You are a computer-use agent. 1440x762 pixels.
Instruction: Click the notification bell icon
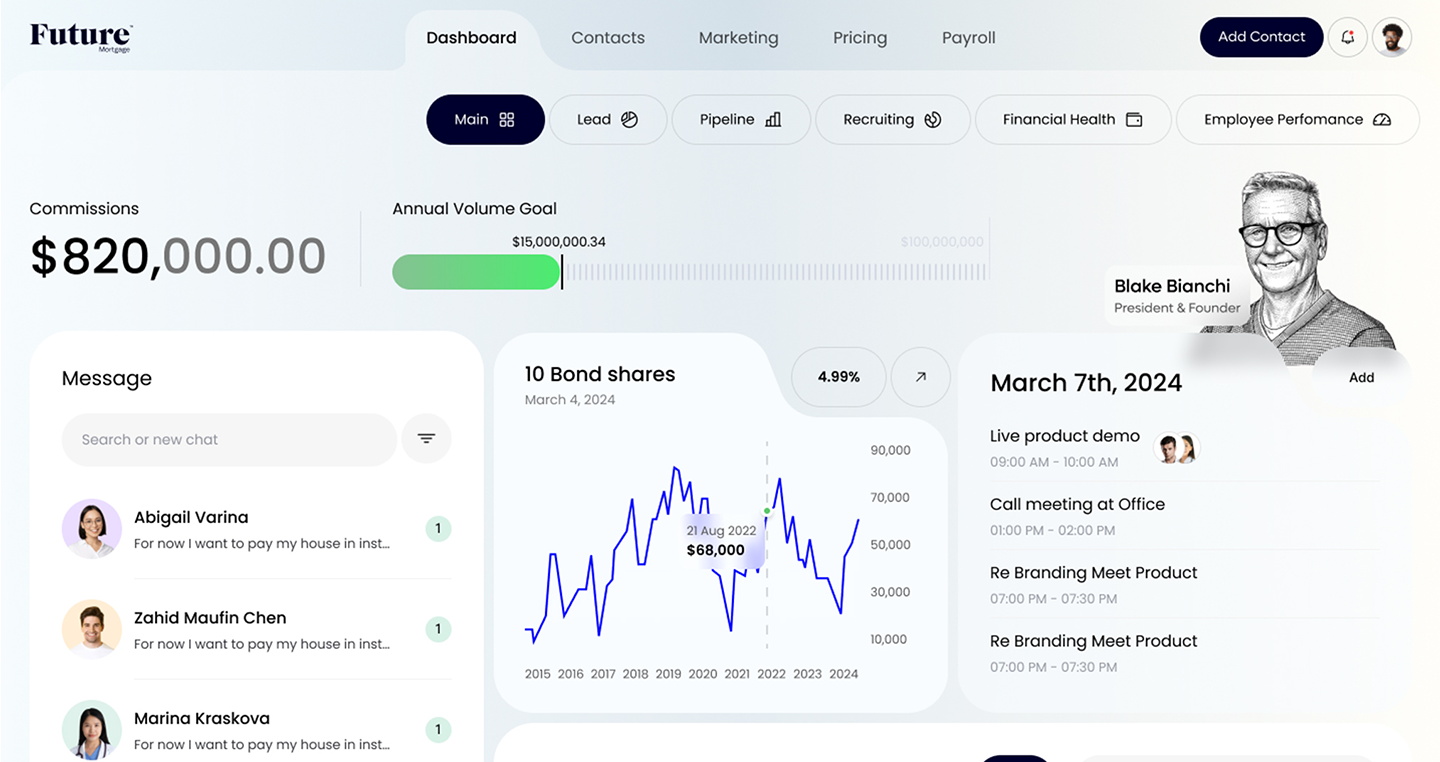click(1347, 38)
